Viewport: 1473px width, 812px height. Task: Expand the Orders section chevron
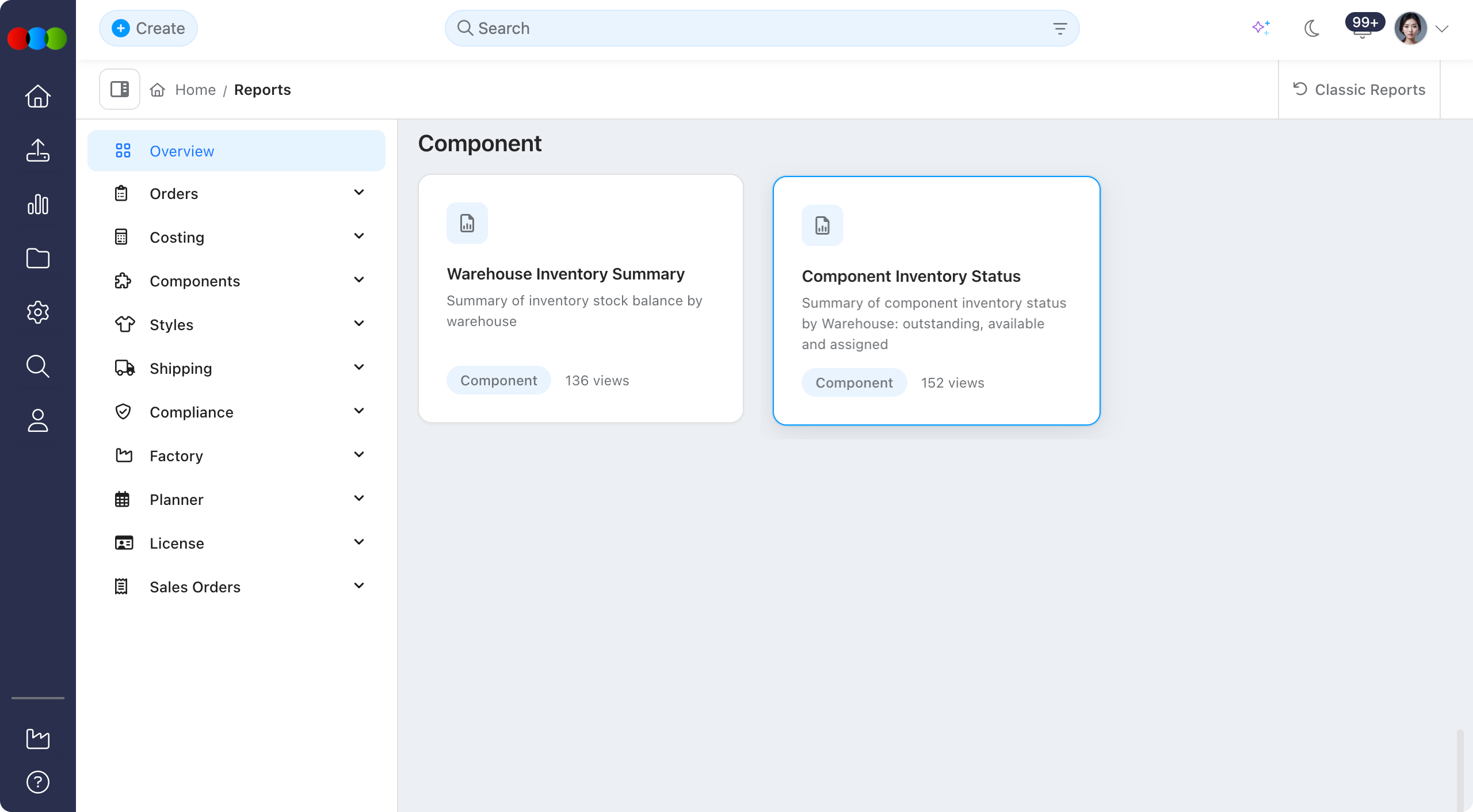pos(359,193)
